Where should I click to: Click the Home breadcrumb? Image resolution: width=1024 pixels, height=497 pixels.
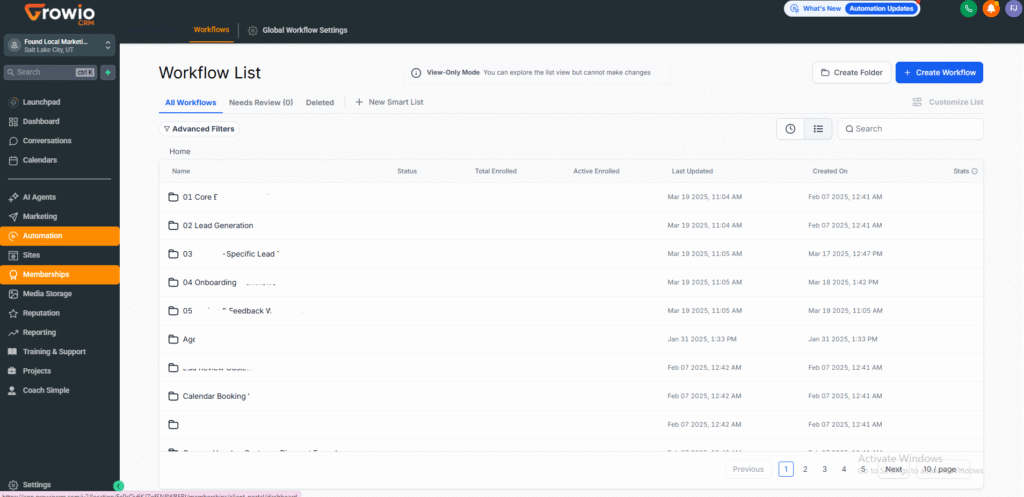coord(180,152)
